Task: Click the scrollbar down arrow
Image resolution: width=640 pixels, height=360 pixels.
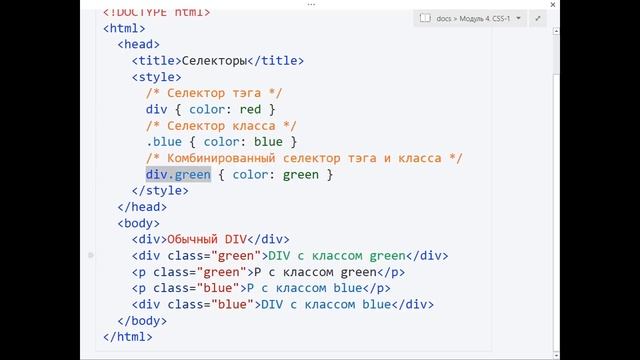Action: [x=556, y=356]
